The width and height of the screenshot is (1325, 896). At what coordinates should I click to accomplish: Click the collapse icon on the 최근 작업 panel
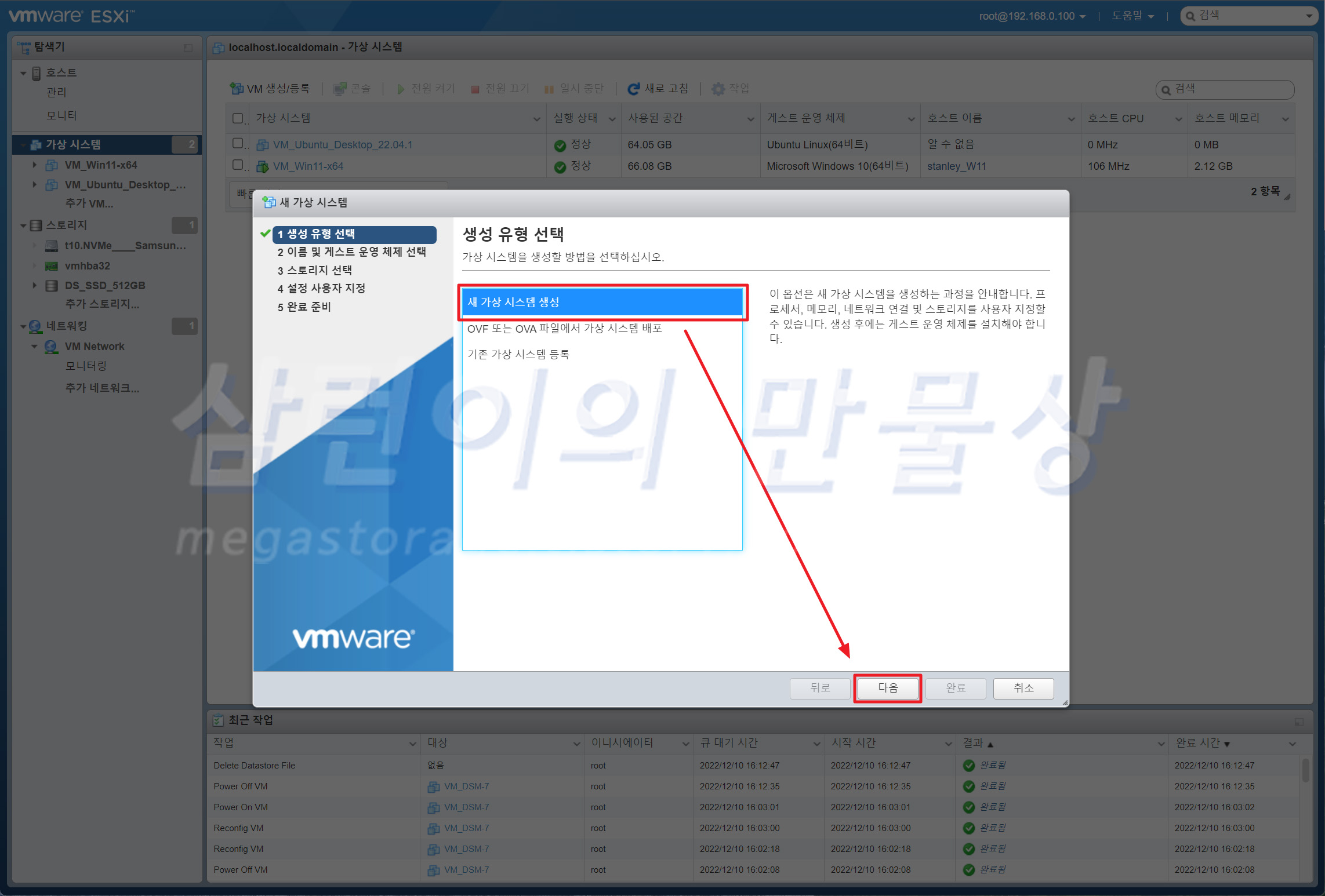[1298, 722]
